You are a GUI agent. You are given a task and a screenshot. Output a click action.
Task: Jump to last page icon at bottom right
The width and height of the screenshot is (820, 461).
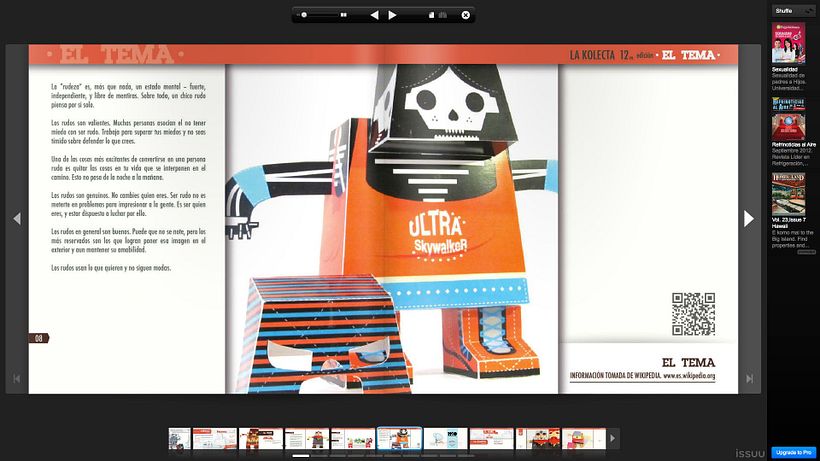tap(749, 378)
